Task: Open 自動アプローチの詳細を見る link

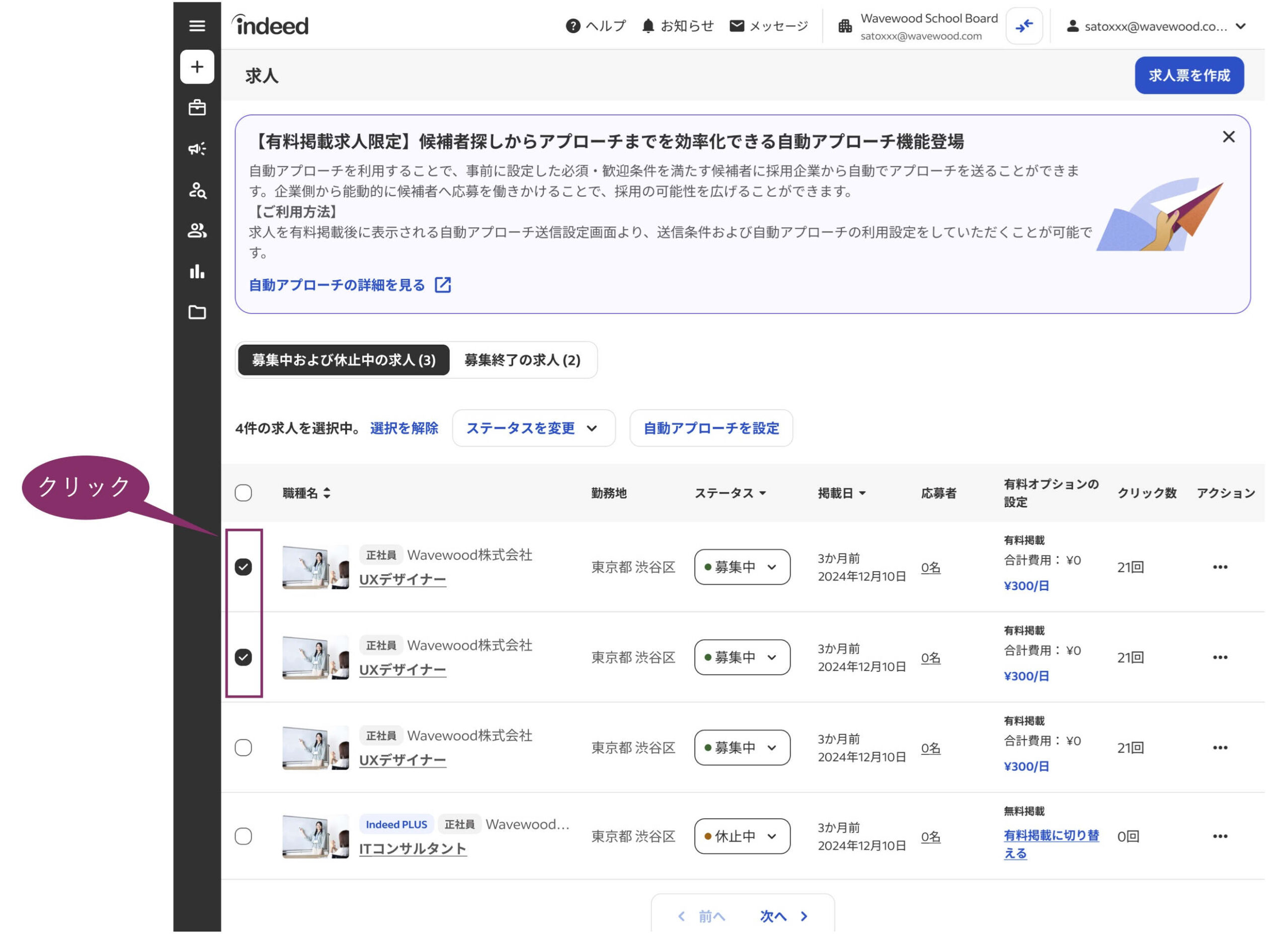Action: (x=336, y=285)
